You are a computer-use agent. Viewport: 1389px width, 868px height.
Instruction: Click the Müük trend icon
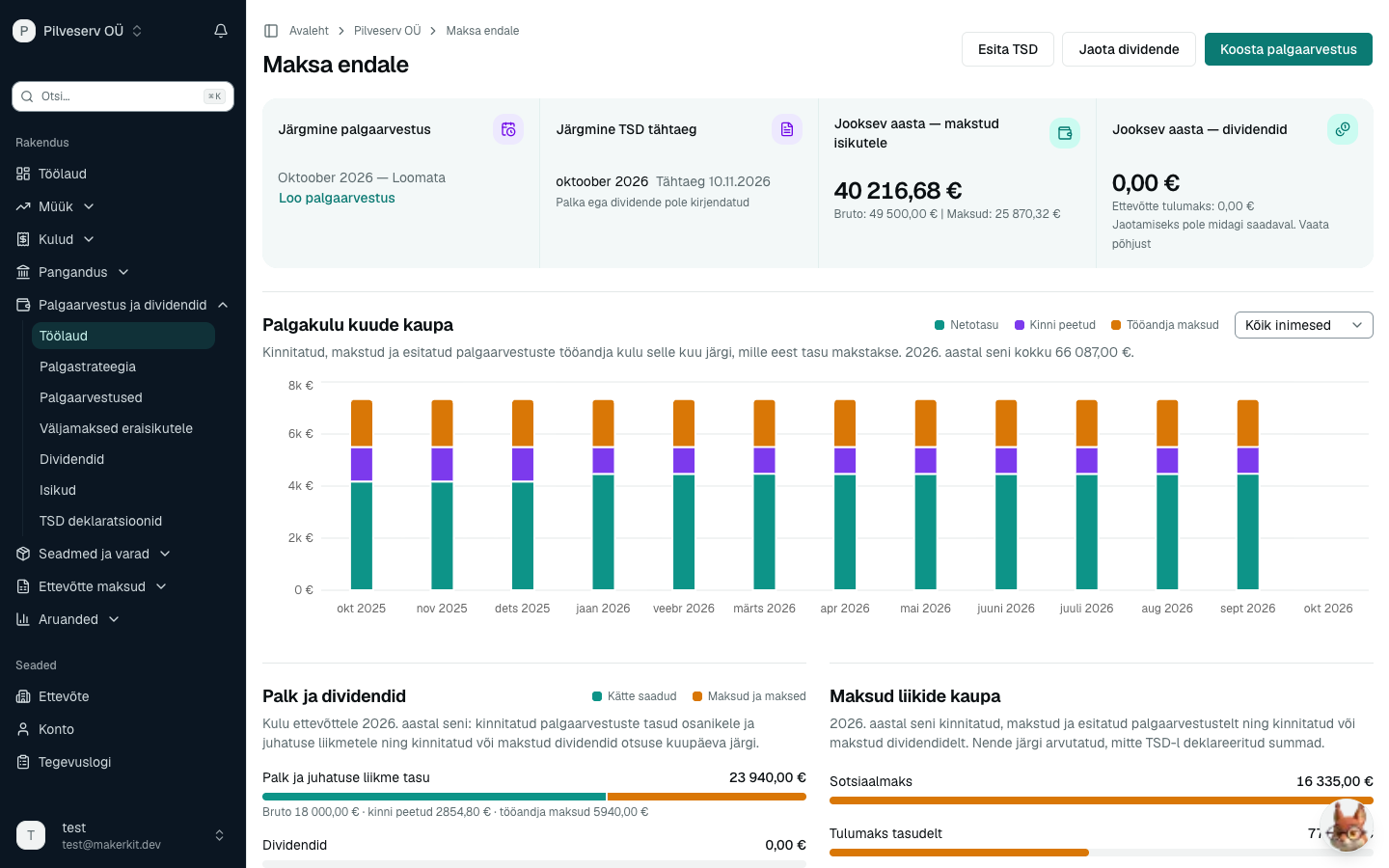[x=23, y=206]
